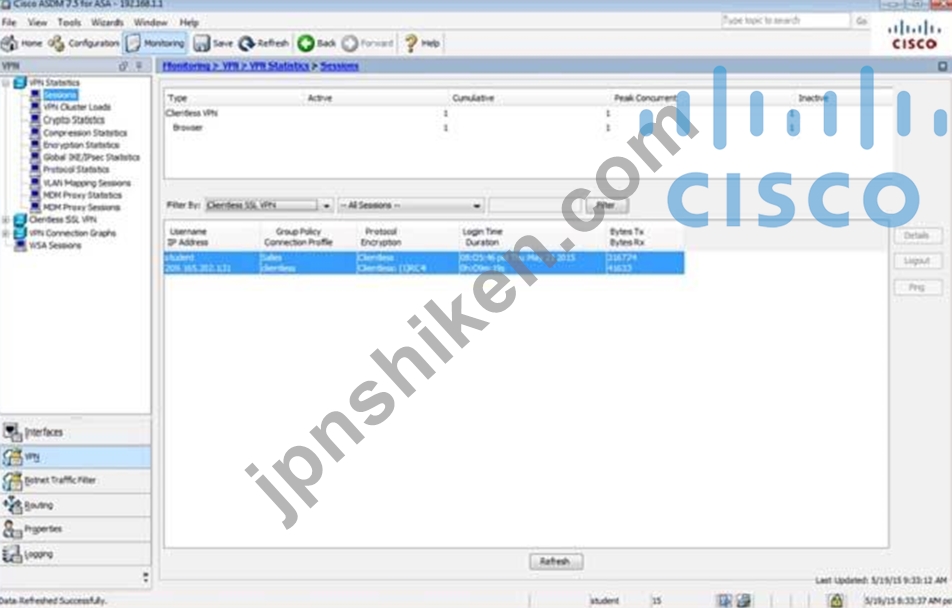Image resolution: width=952 pixels, height=608 pixels.
Task: Open Help with the question mark icon
Action: (411, 43)
